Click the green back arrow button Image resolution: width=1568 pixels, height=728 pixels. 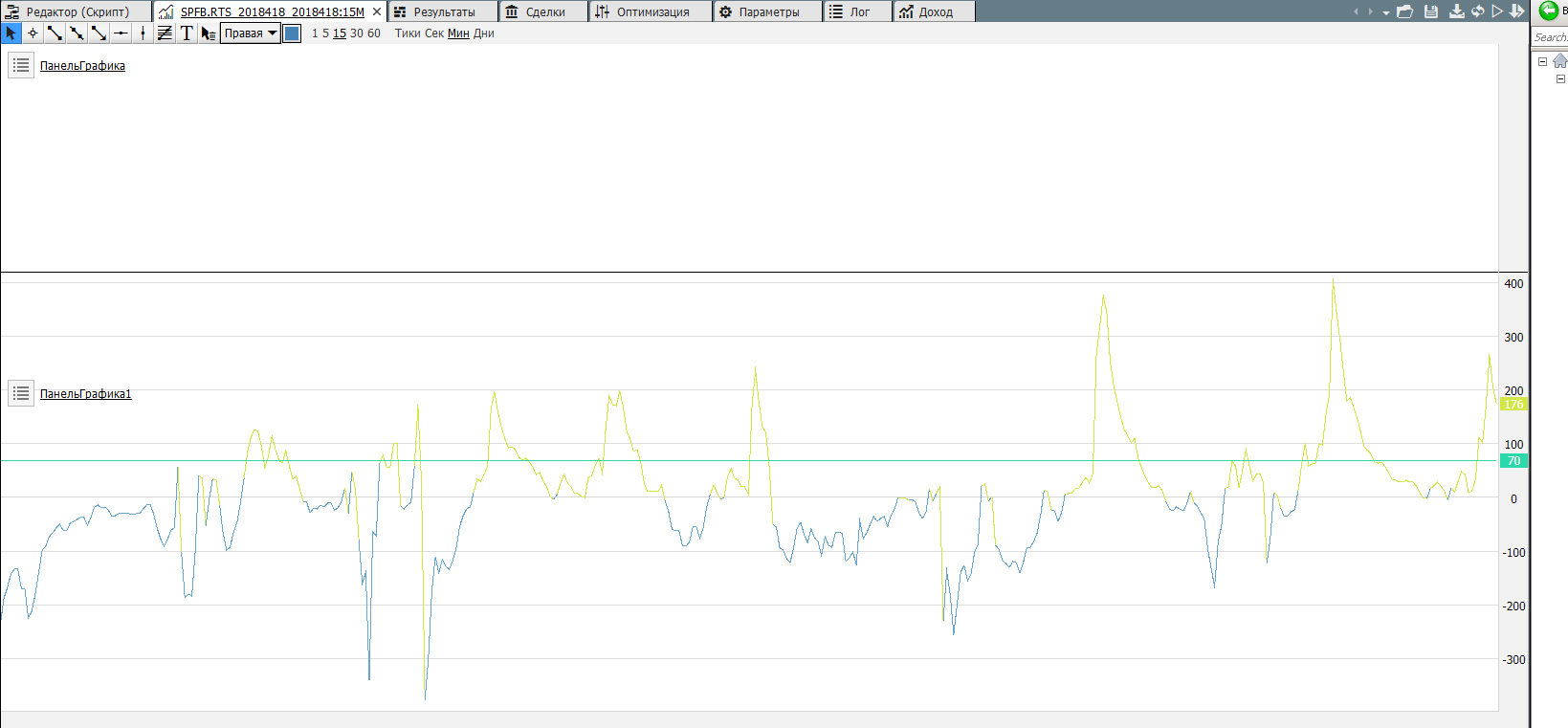coord(1548,11)
